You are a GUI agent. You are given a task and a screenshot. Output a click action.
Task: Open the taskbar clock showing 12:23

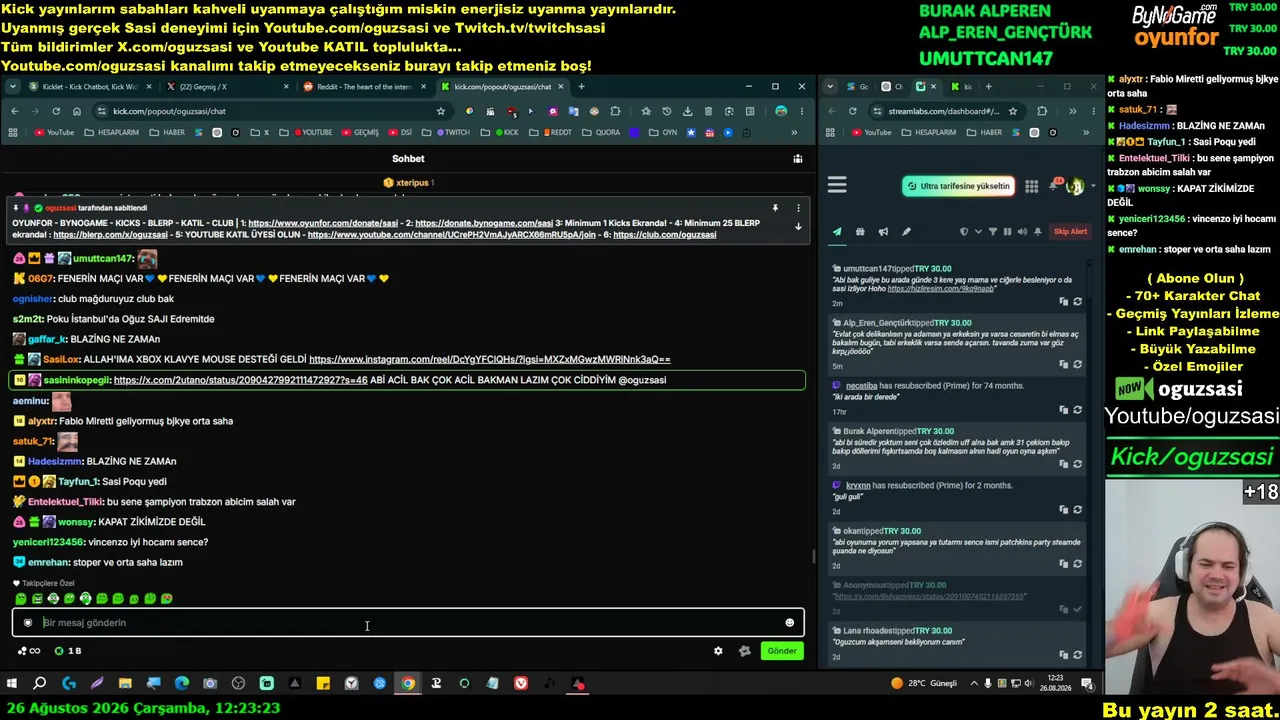click(1053, 684)
